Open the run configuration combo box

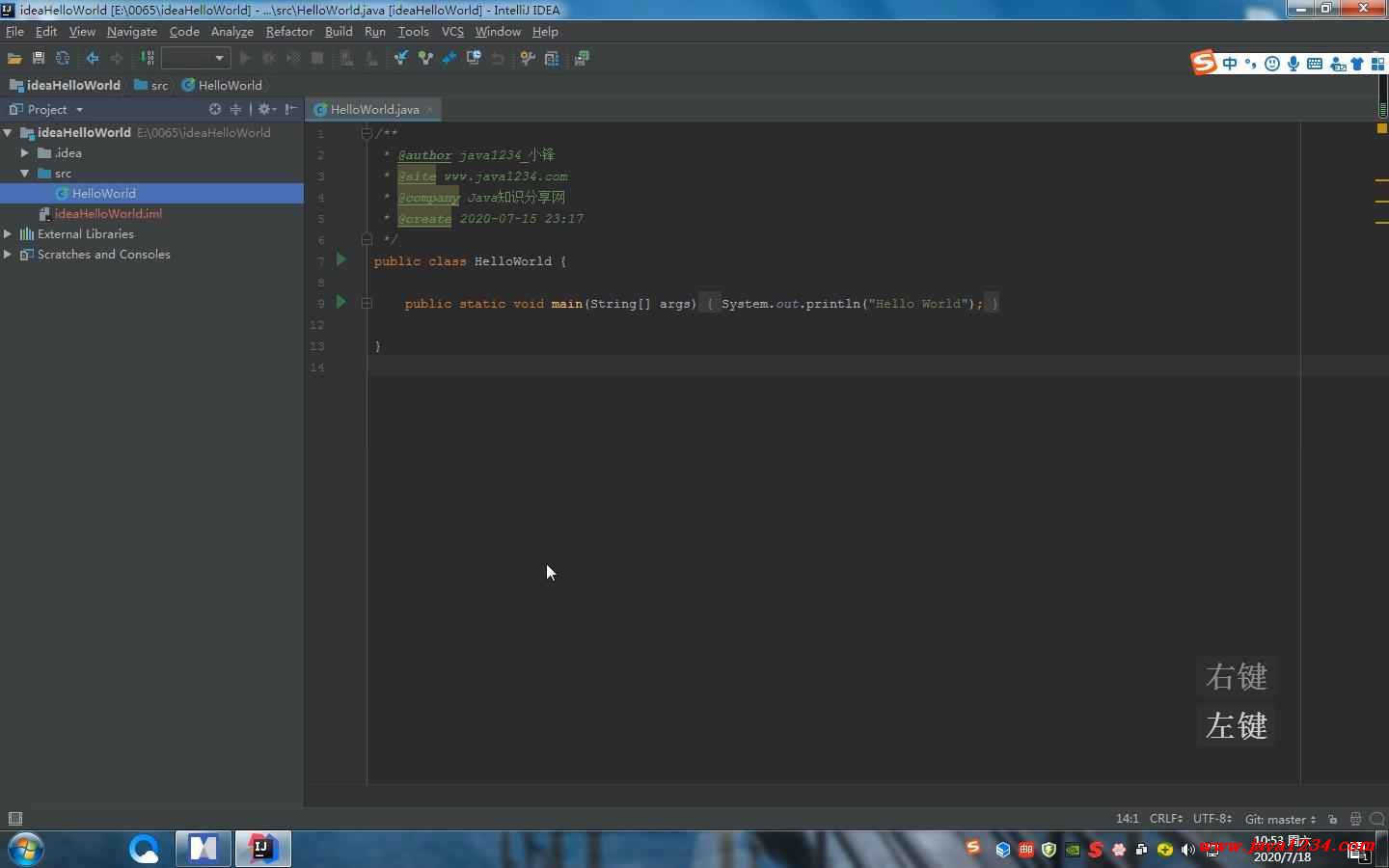pos(196,59)
